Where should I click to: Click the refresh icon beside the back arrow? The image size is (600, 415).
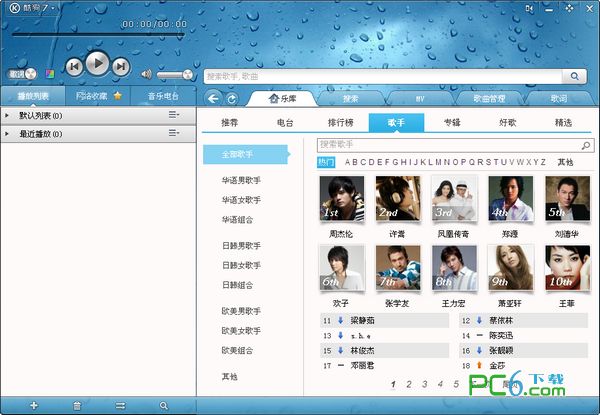[231, 98]
